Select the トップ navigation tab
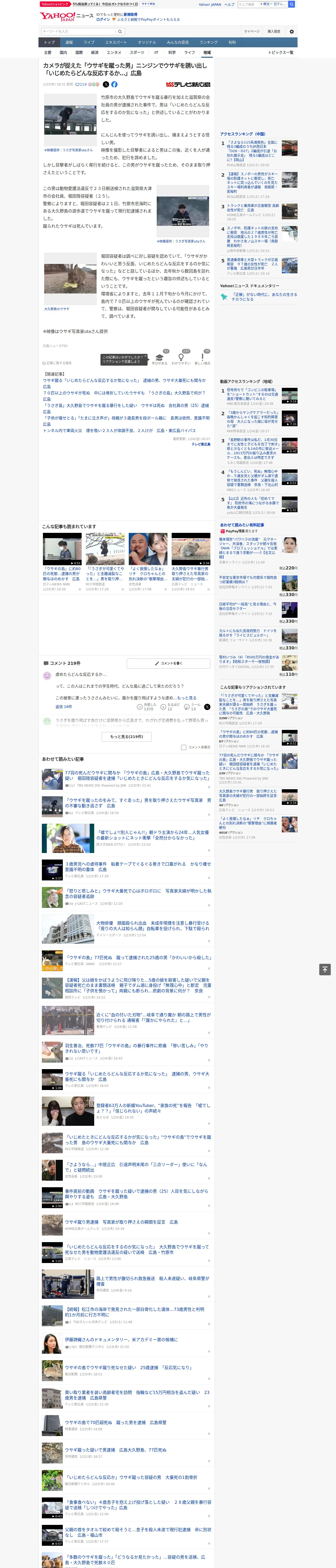The height and width of the screenshot is (1568, 336). tap(49, 43)
